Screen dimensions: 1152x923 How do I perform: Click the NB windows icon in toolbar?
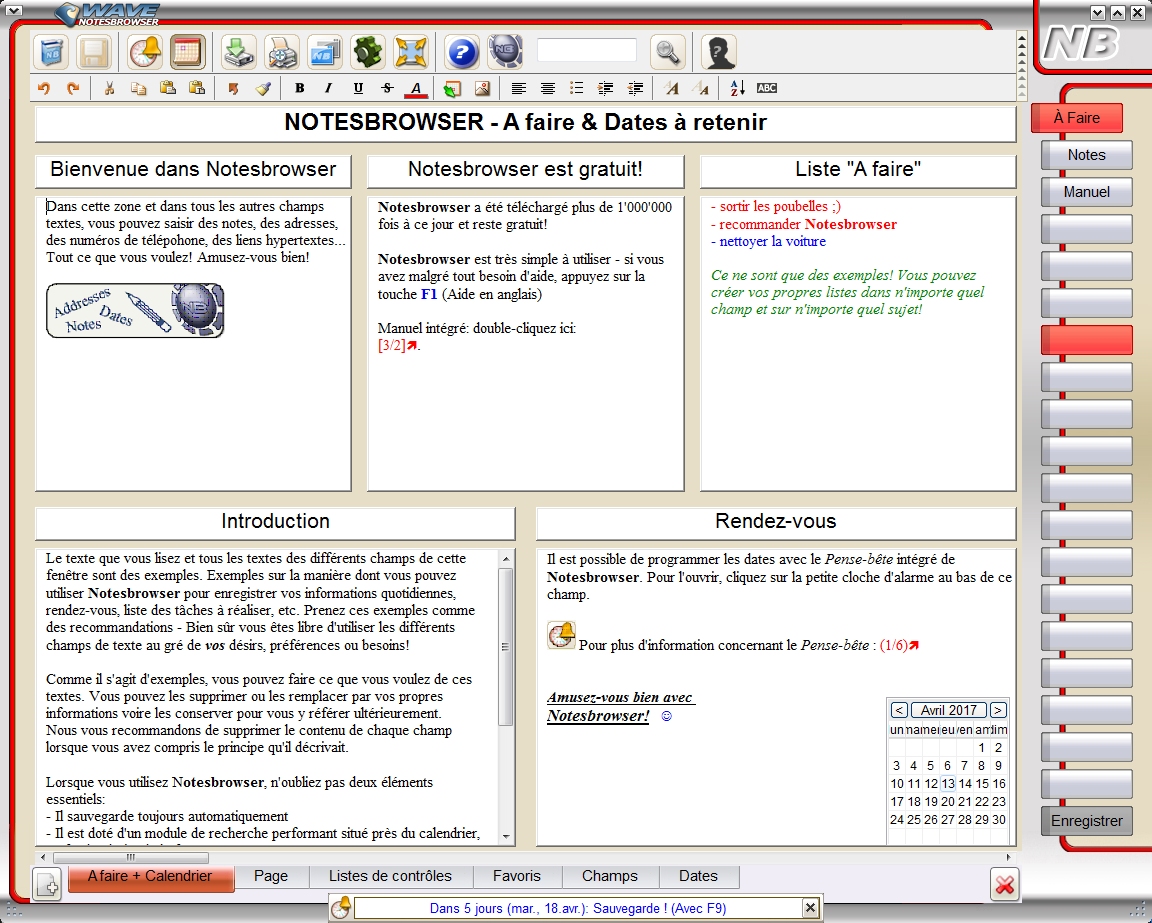324,52
